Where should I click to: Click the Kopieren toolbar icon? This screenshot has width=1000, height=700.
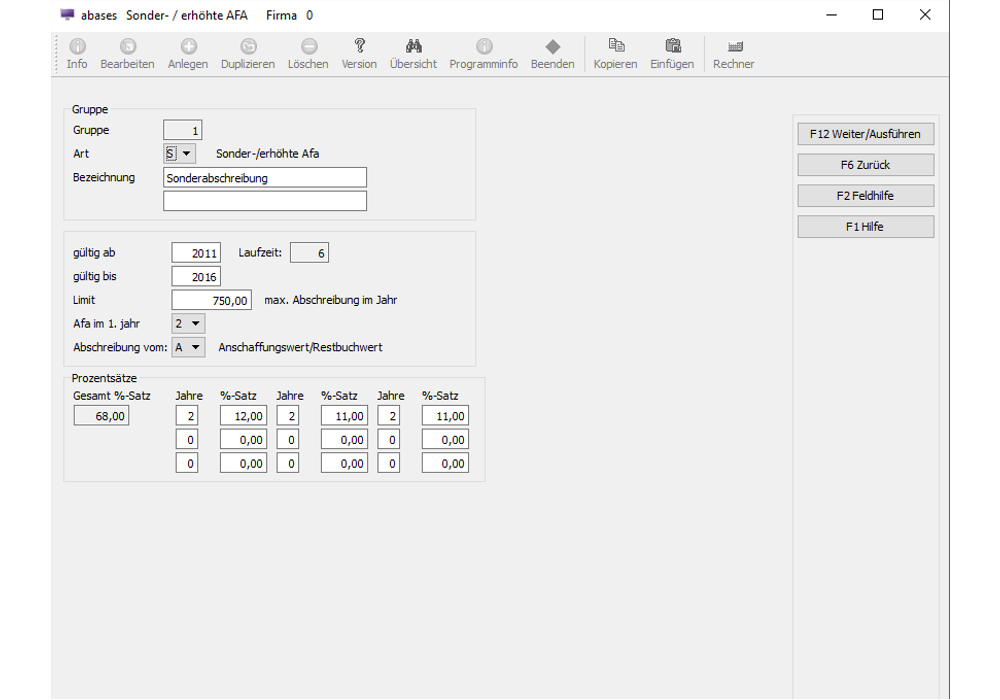[615, 47]
